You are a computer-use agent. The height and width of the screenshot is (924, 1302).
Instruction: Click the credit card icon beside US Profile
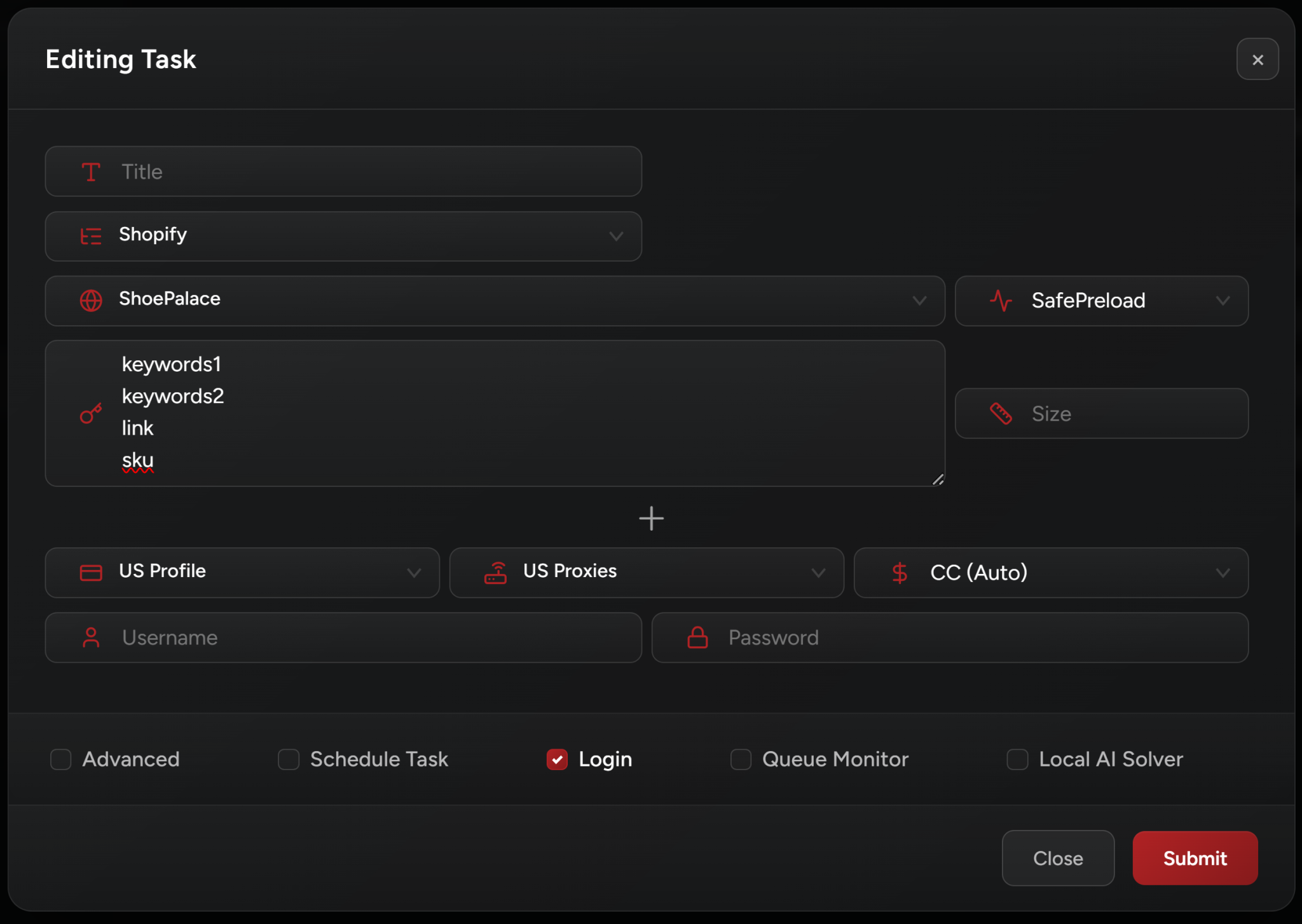tap(91, 573)
